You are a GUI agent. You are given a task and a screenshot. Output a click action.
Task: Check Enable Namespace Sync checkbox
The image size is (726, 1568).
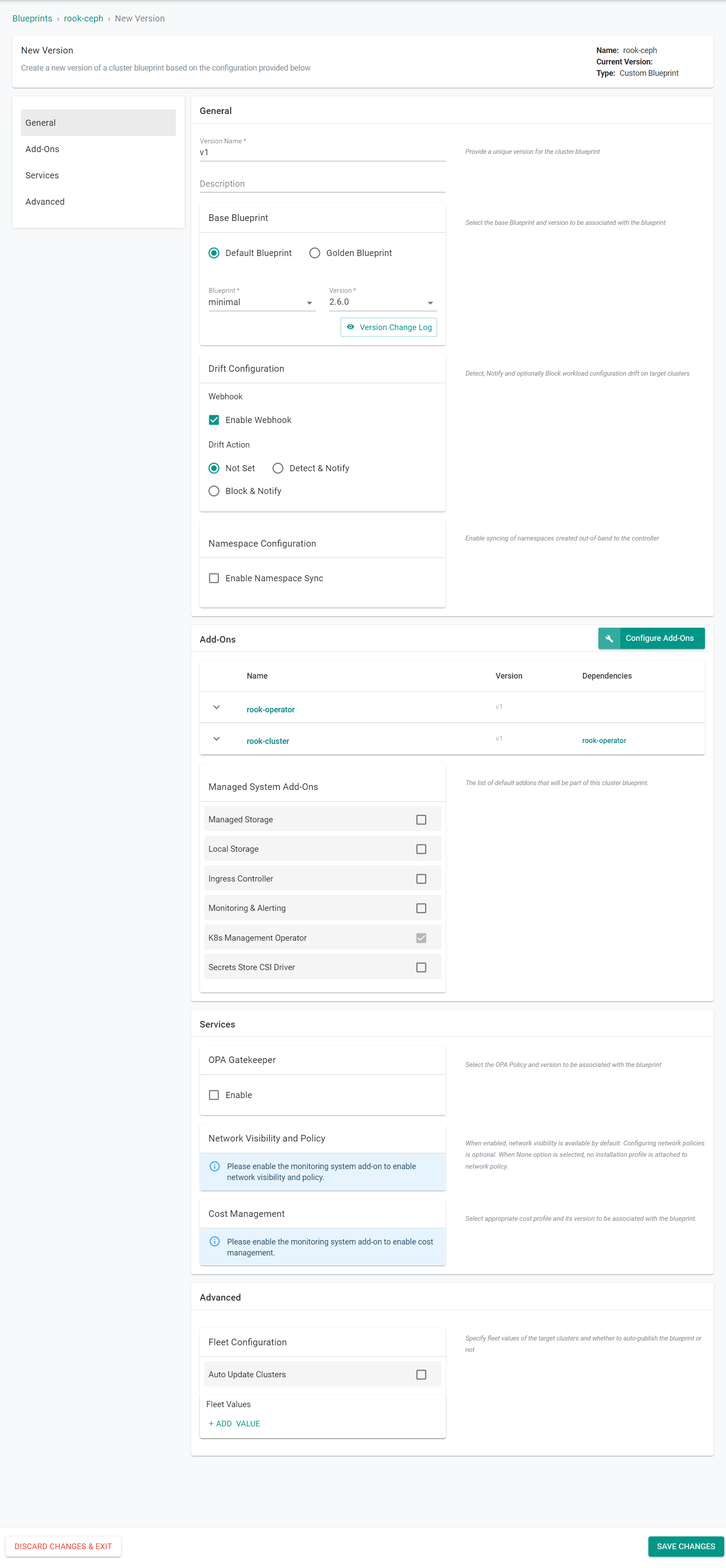214,578
